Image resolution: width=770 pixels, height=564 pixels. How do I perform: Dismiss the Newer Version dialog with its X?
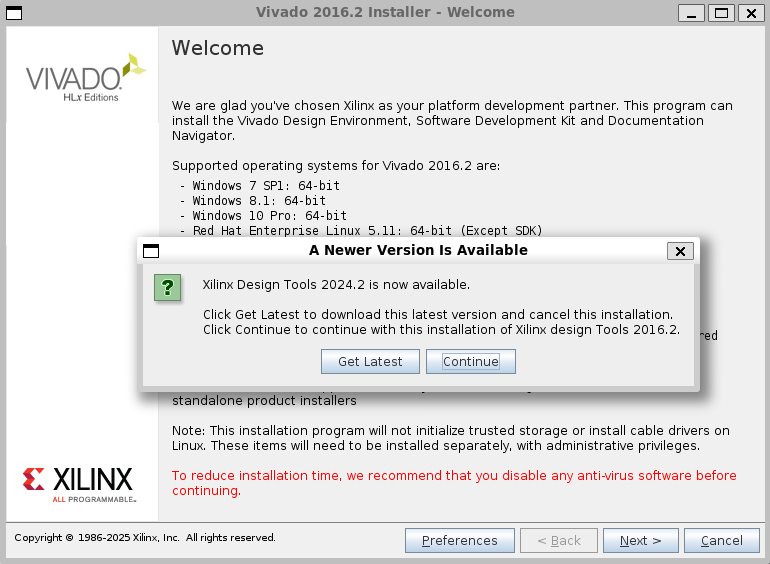[x=680, y=251]
